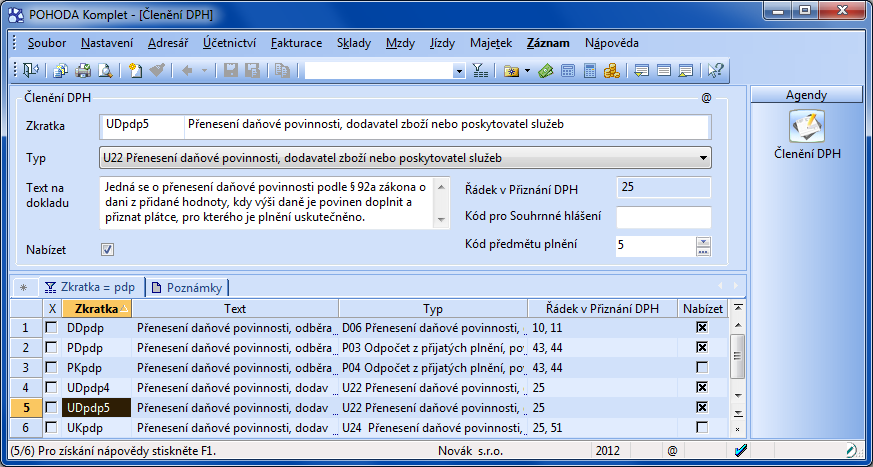Screen dimensions: 873x467
Task: Toggle Nabízet checkbox in PKpdp row
Action: coord(703,367)
